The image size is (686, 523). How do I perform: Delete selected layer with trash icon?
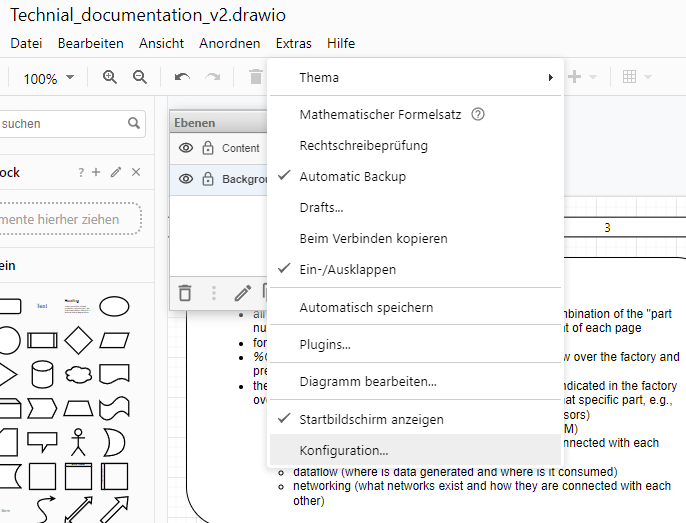(185, 293)
